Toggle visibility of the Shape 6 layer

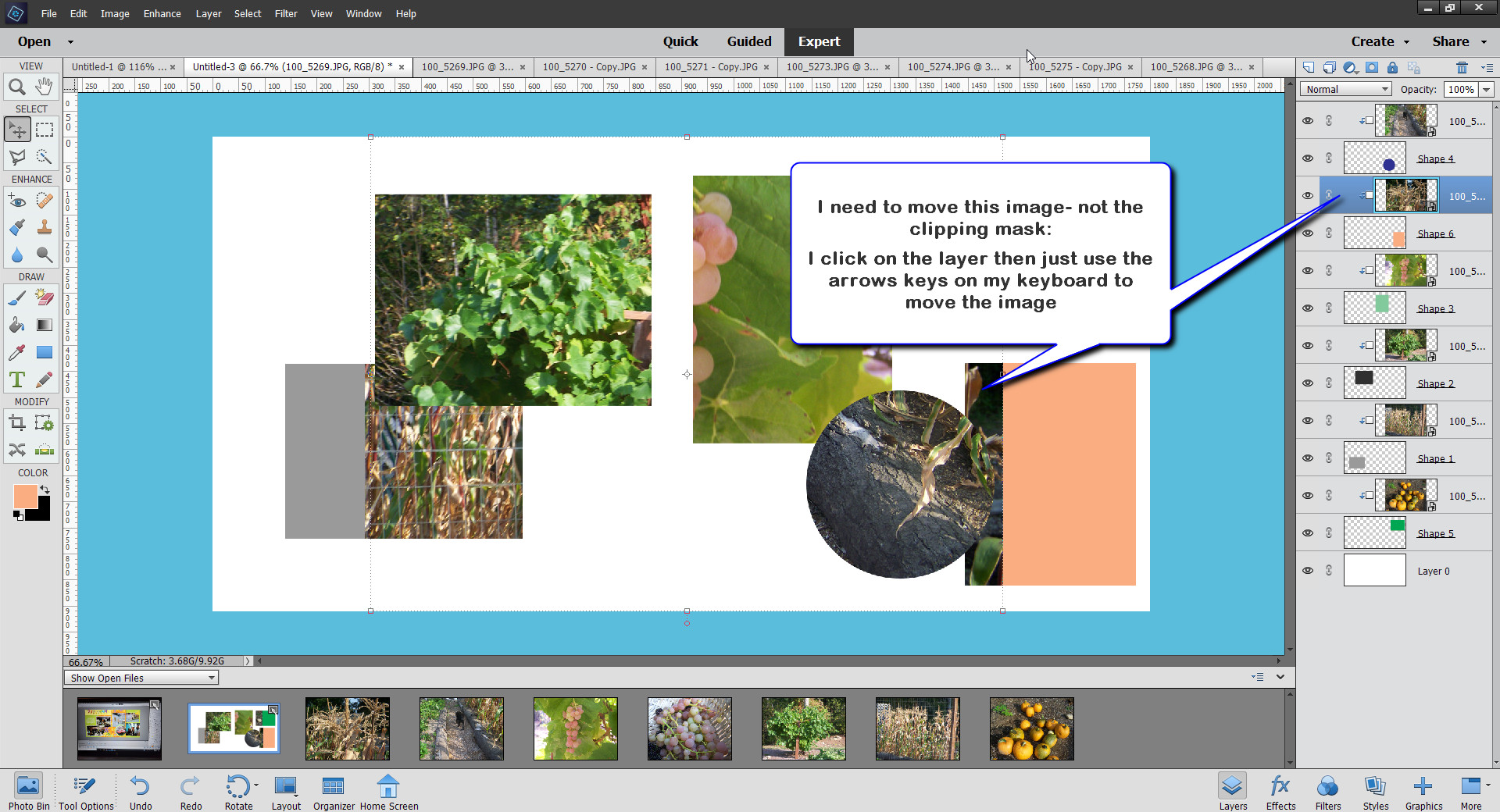(1308, 233)
